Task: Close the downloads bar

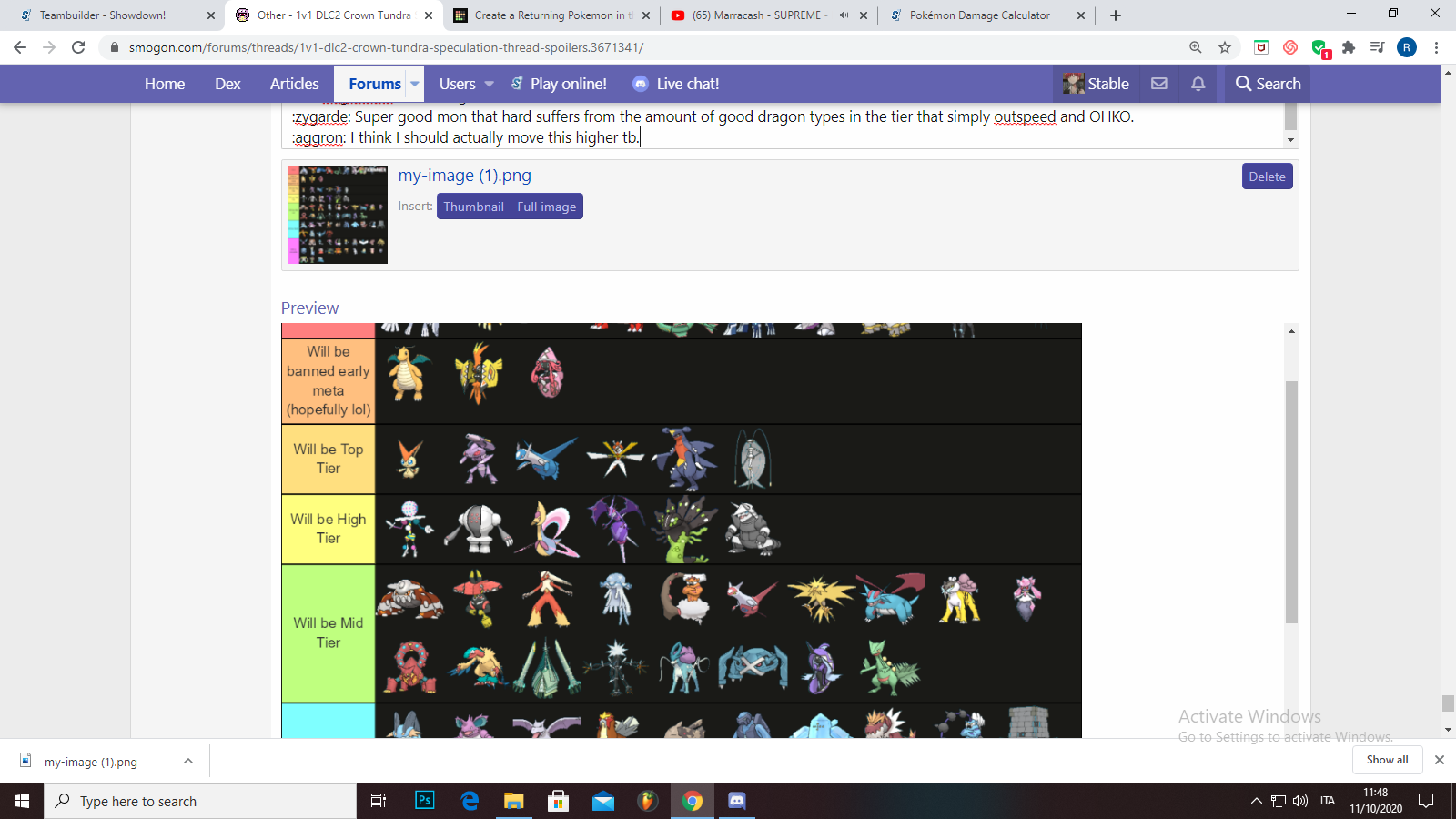Action: click(x=1440, y=760)
